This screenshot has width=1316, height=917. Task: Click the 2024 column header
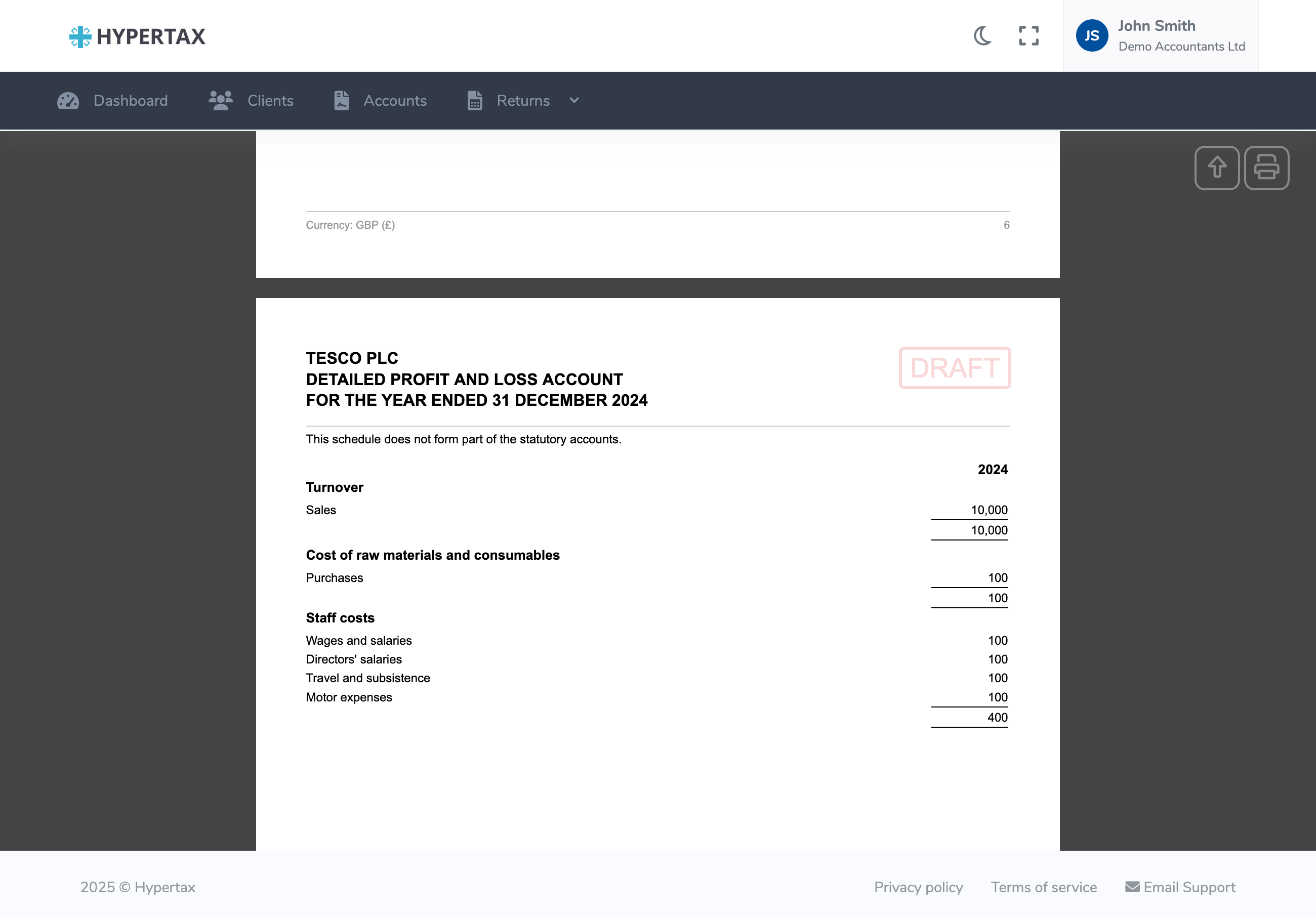(x=993, y=470)
